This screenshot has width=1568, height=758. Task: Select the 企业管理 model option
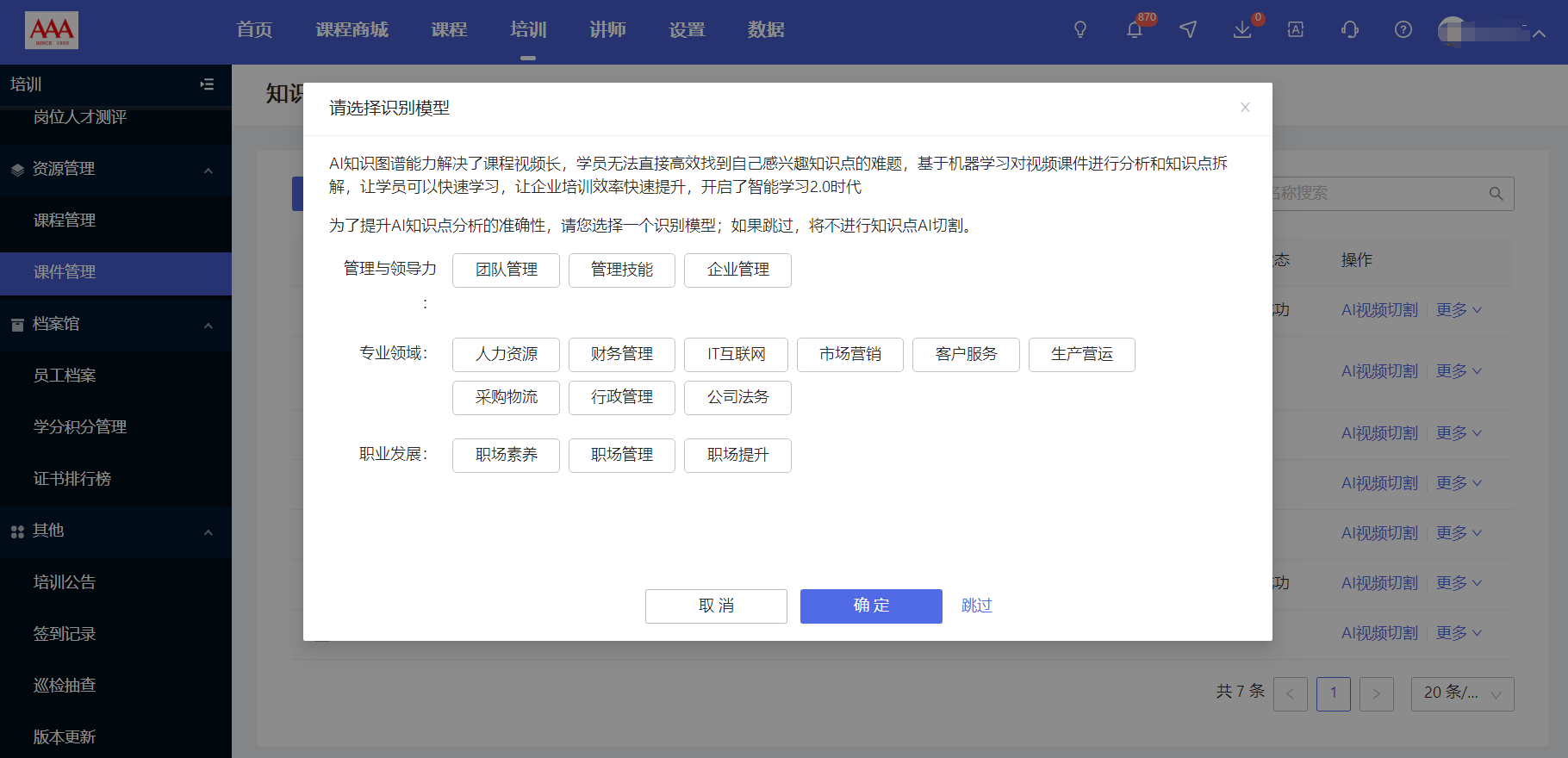point(737,270)
